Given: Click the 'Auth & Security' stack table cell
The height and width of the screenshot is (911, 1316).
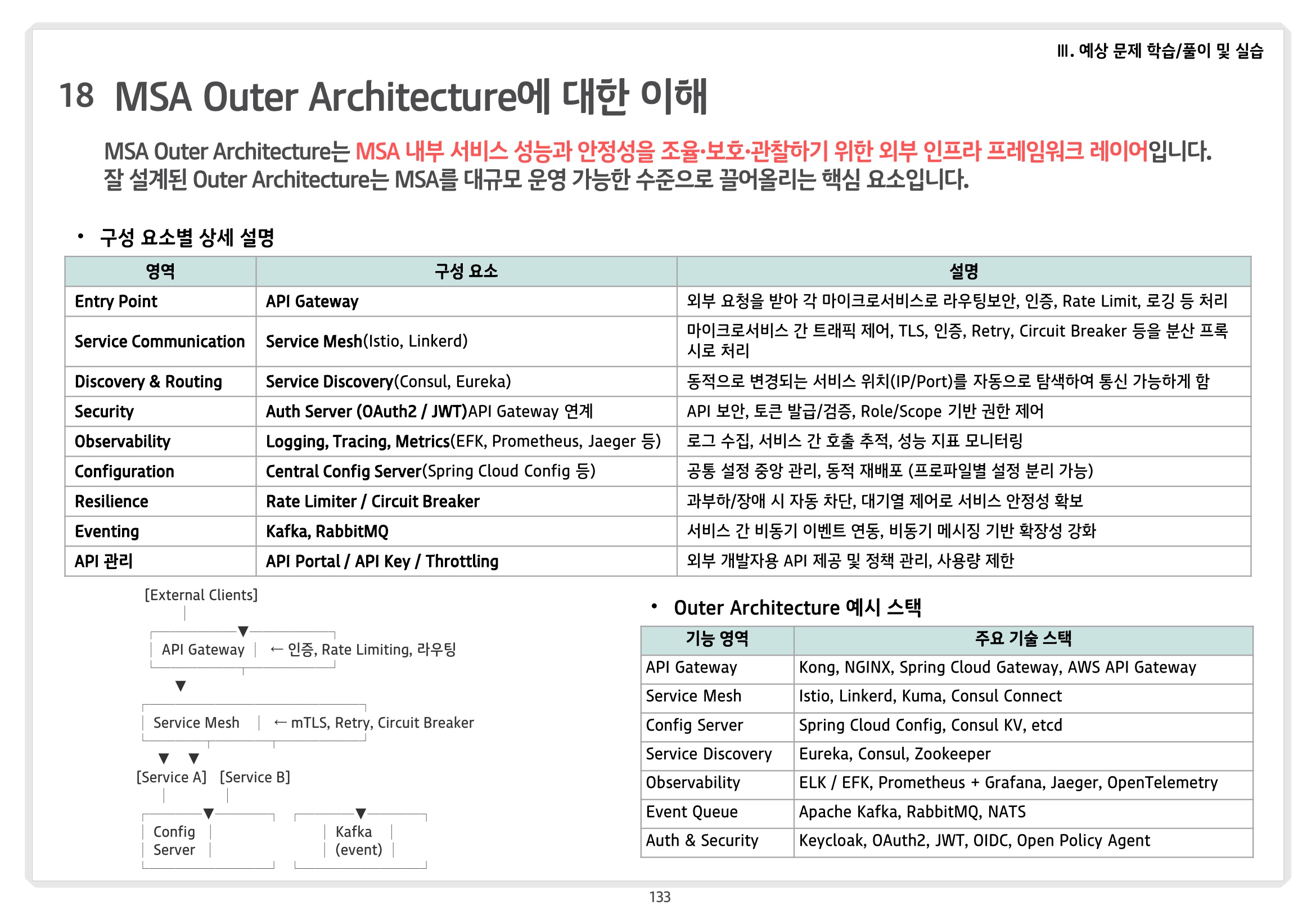Looking at the screenshot, I should [x=718, y=841].
